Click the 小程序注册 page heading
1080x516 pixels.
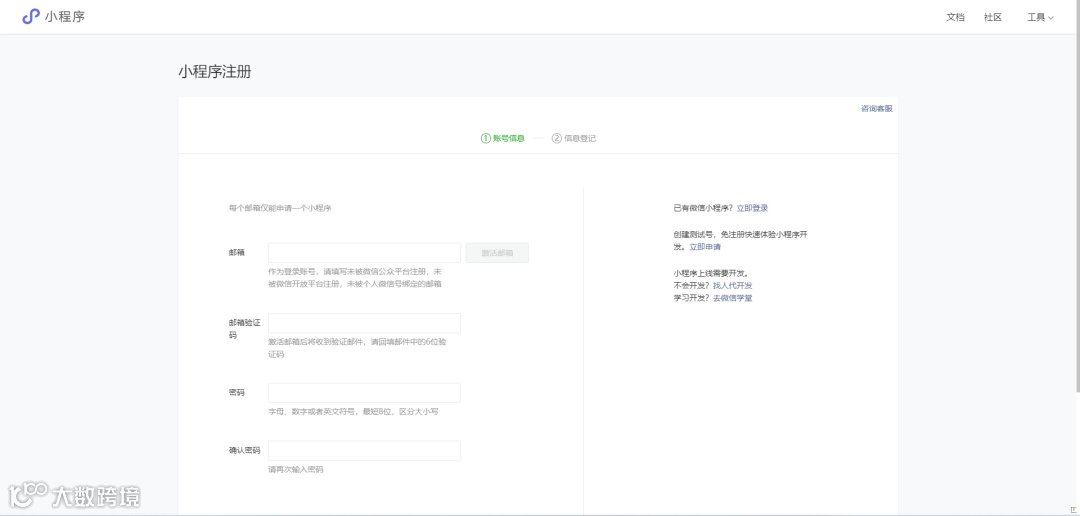click(215, 72)
